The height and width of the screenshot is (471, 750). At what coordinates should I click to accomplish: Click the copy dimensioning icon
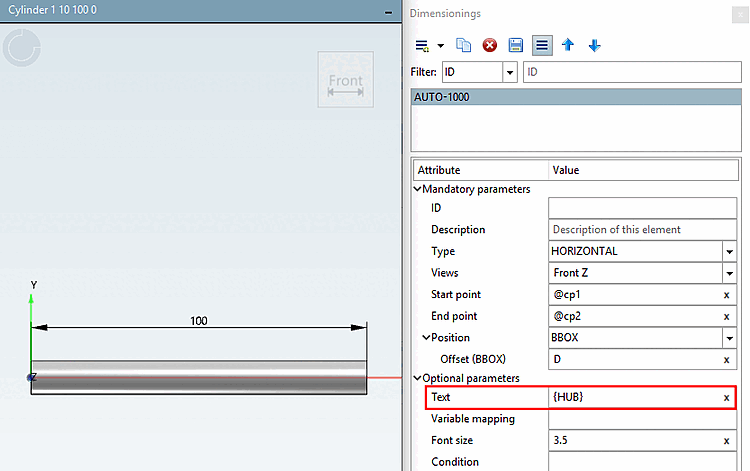[463, 45]
